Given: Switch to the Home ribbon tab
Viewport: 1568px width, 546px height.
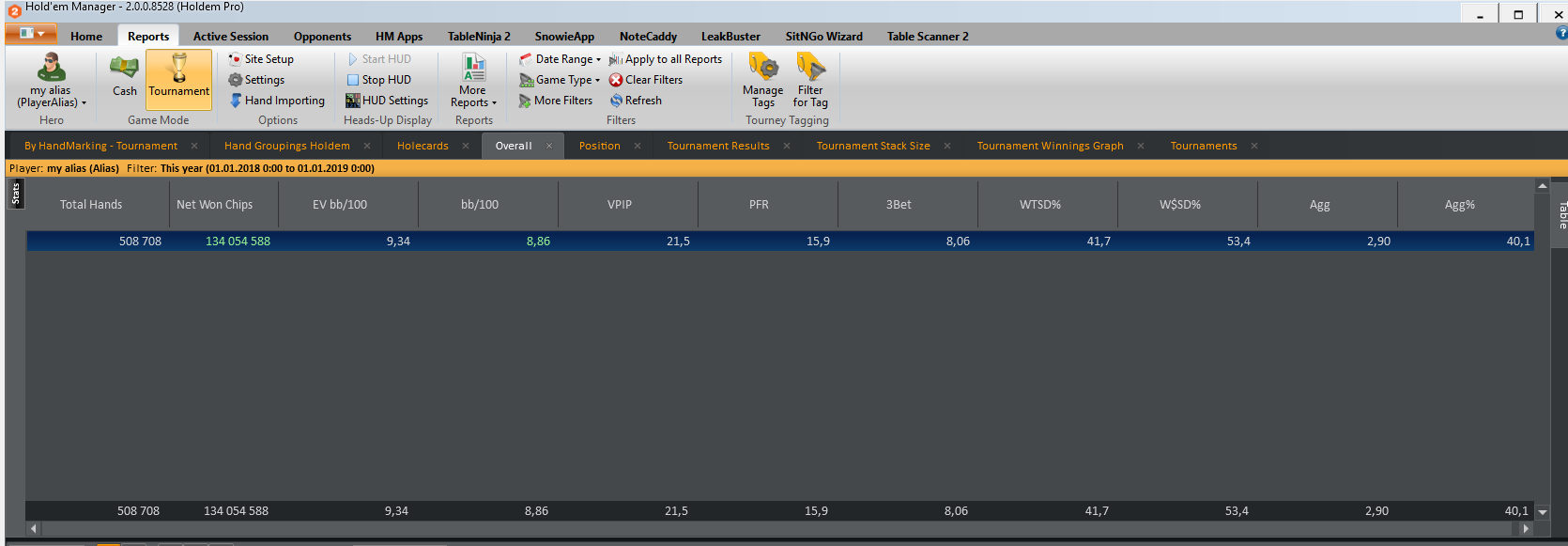Looking at the screenshot, I should click(x=86, y=37).
